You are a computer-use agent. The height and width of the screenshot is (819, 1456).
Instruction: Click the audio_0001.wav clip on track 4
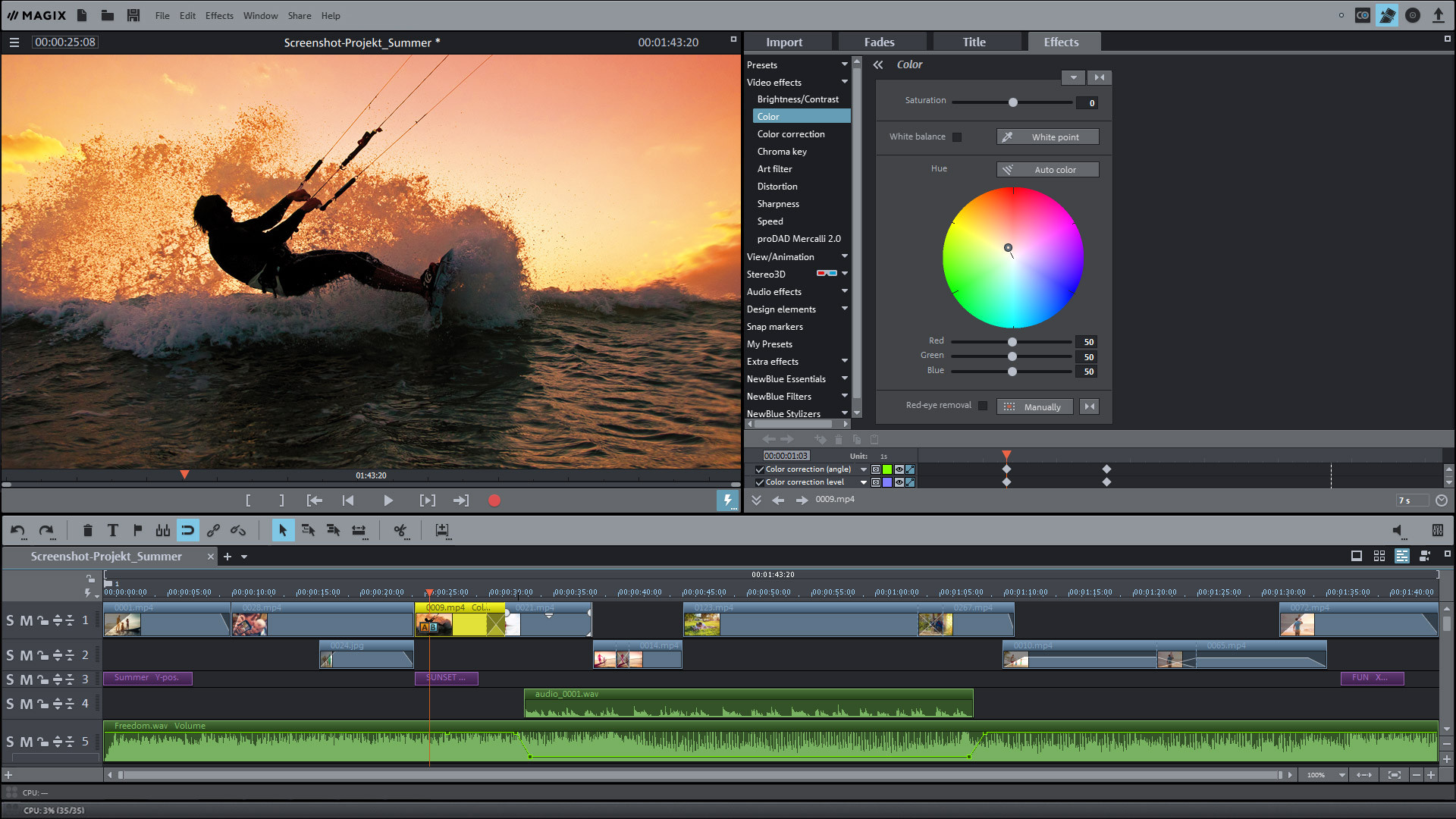(x=748, y=704)
